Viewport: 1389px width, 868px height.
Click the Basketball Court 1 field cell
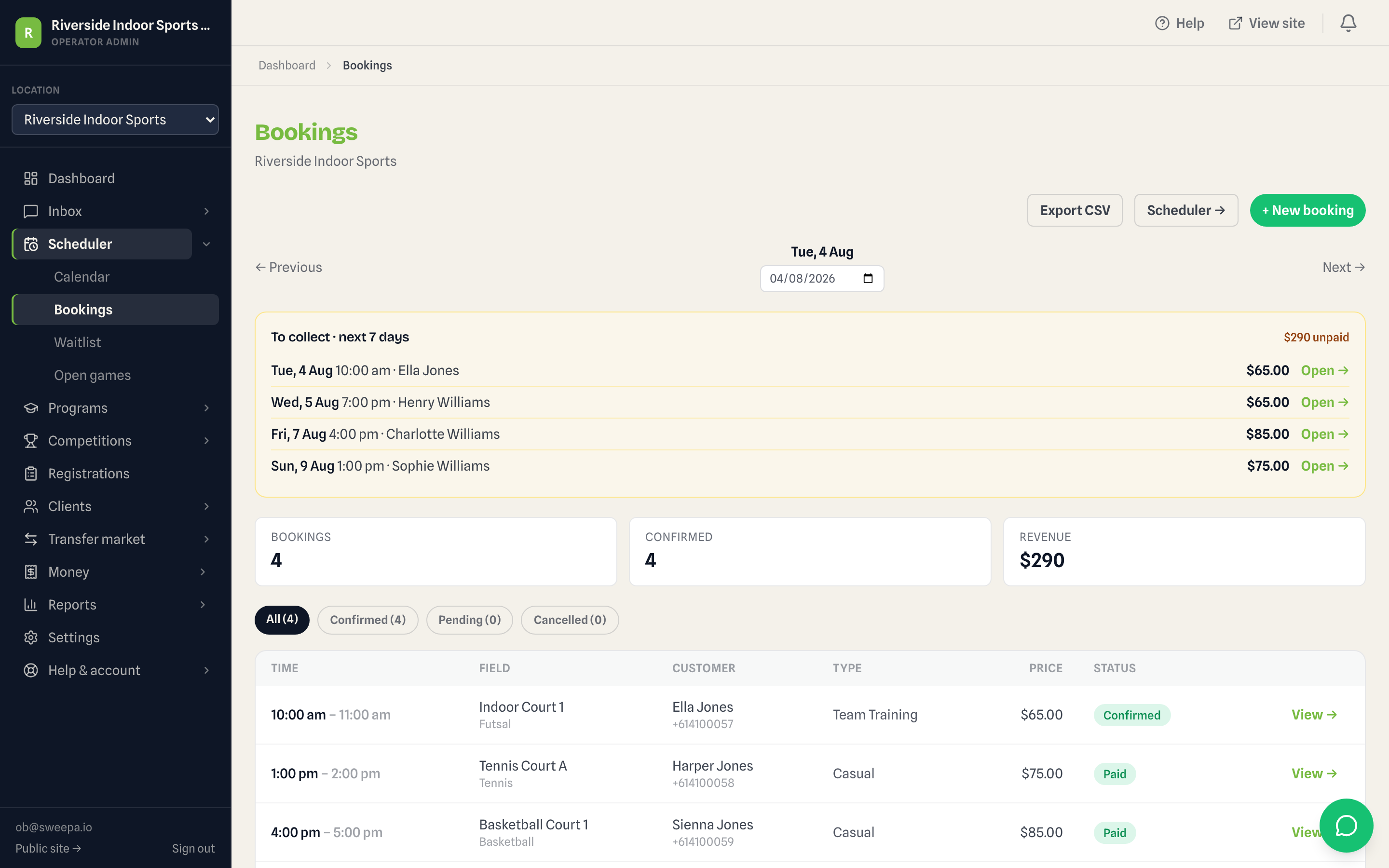point(533,832)
